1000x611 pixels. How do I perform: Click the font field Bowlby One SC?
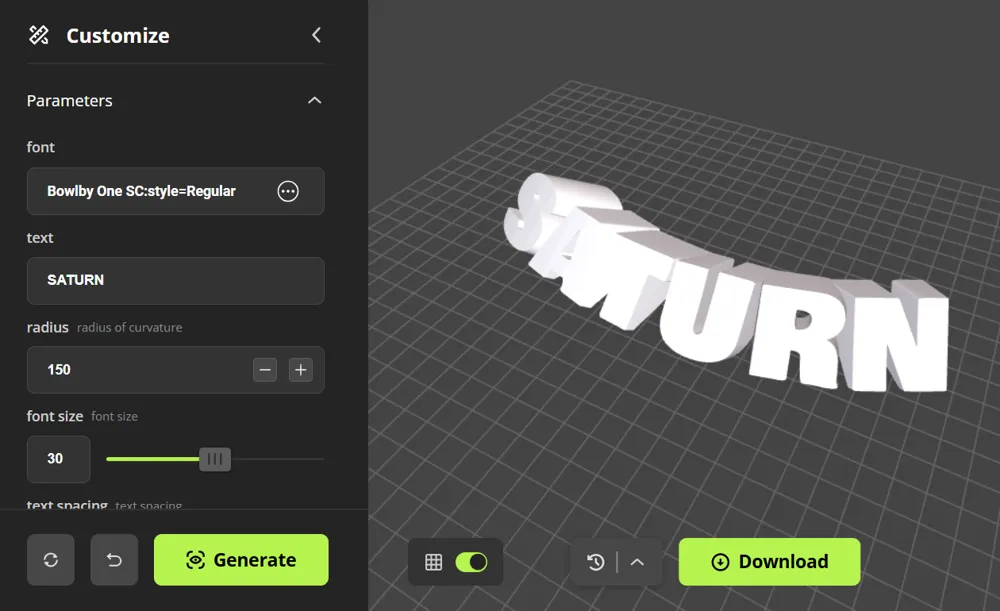(175, 191)
